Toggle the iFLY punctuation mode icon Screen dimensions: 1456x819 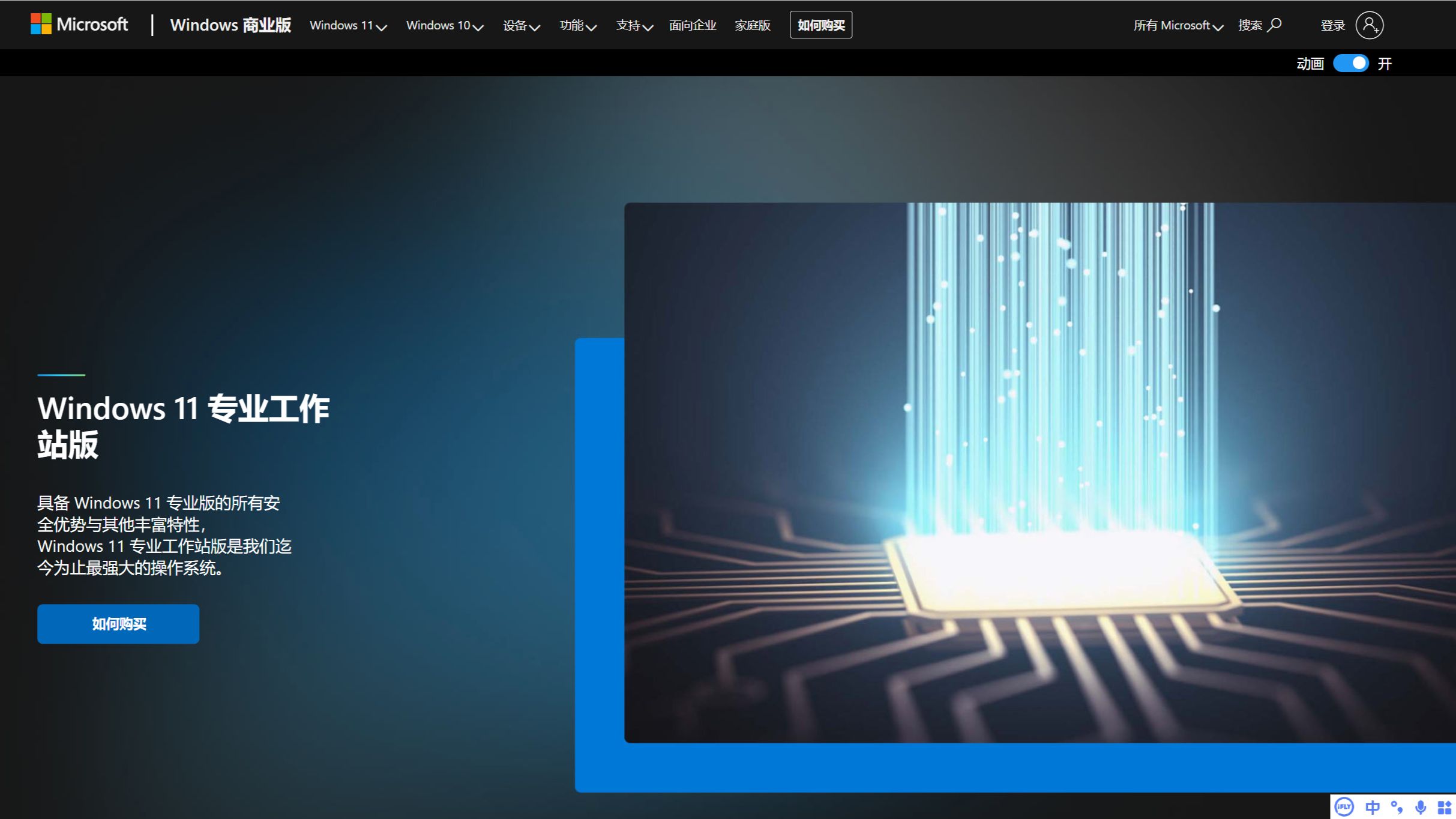[1397, 807]
